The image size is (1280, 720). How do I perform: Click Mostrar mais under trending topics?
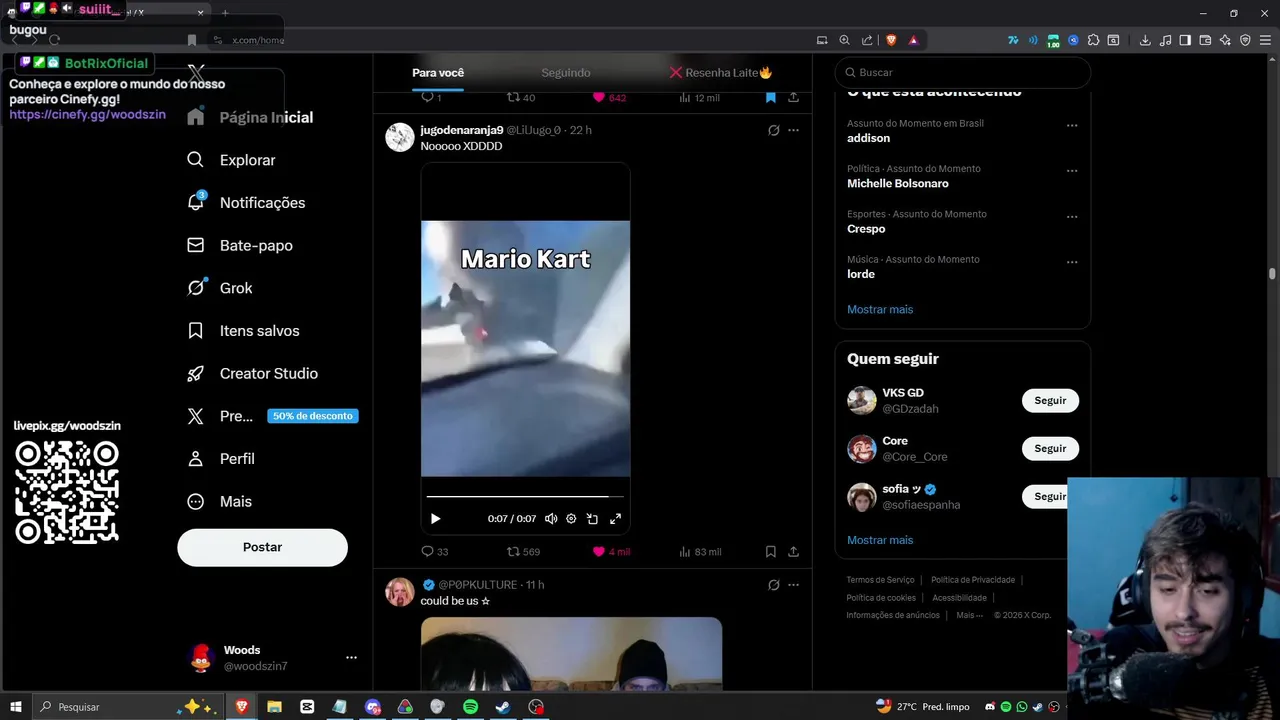[880, 309]
